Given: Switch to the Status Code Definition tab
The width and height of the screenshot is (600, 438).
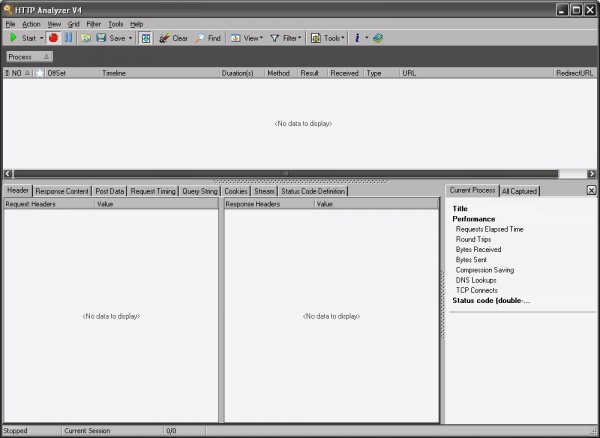Looking at the screenshot, I should pos(313,191).
